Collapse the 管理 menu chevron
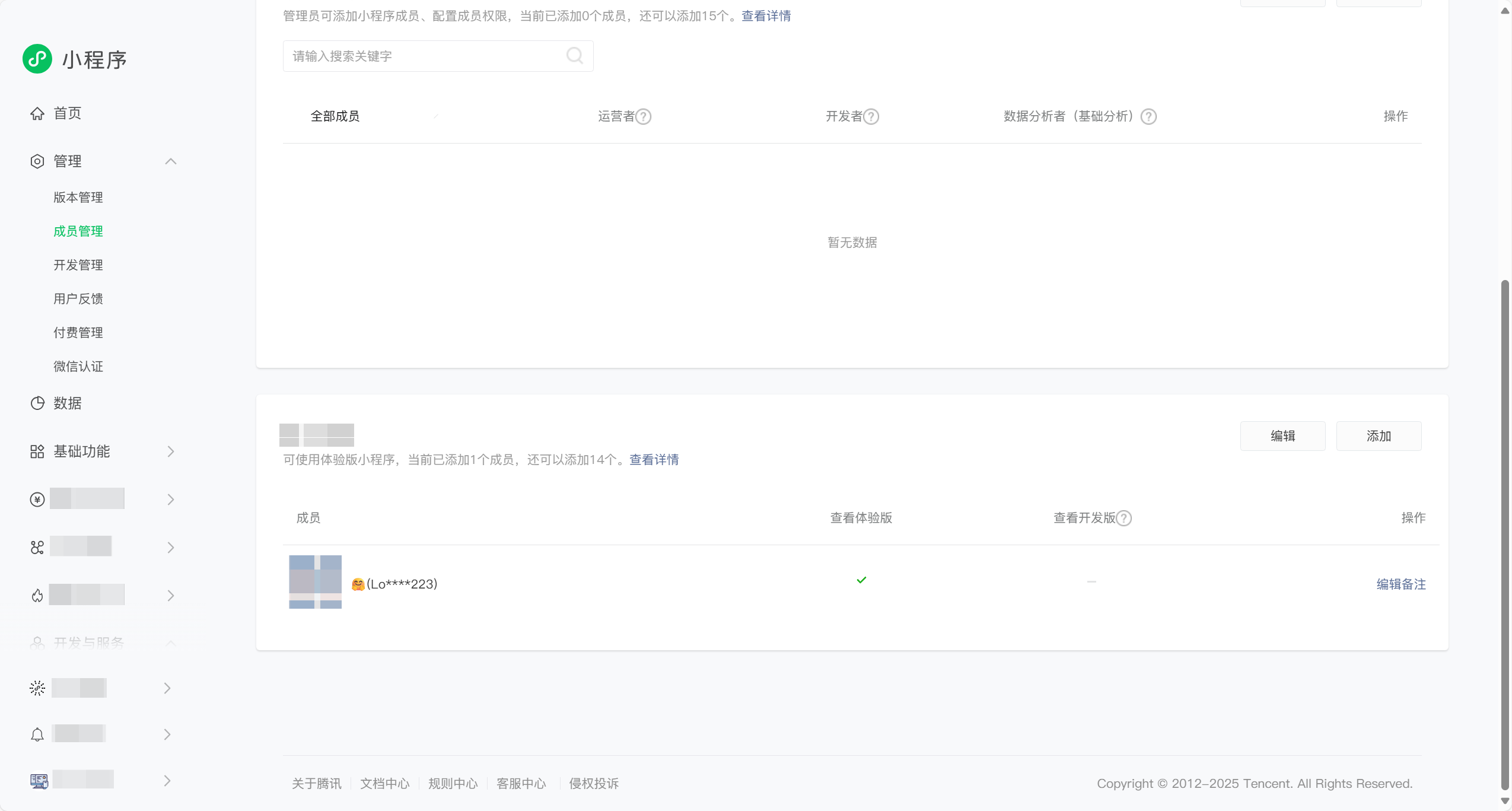This screenshot has width=1512, height=811. (171, 161)
